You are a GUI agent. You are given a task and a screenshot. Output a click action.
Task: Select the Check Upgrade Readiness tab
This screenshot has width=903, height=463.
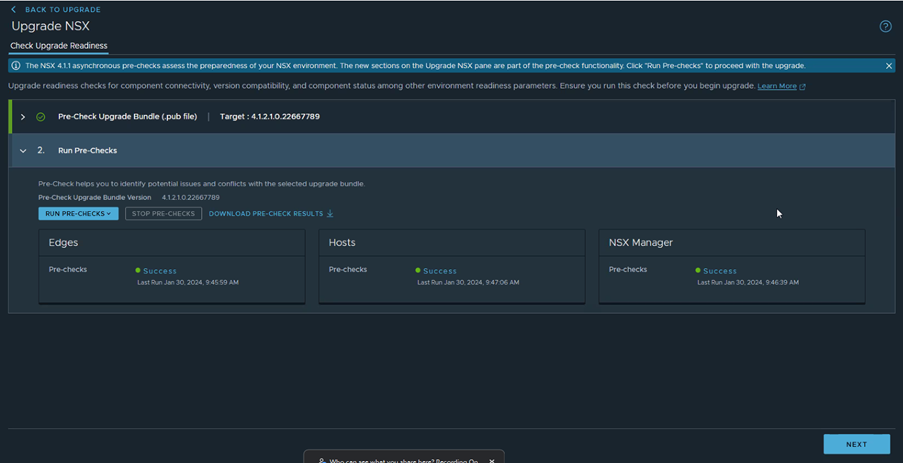[59, 45]
